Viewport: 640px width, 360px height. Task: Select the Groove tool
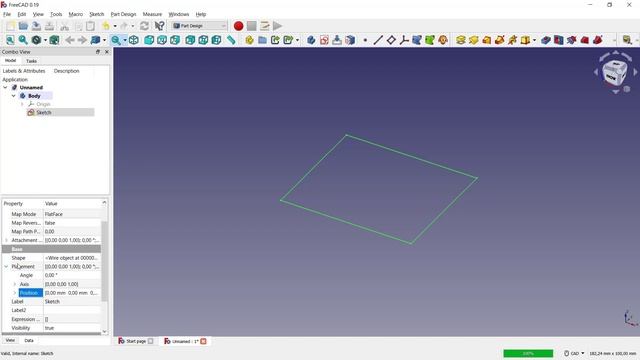tap(572, 40)
